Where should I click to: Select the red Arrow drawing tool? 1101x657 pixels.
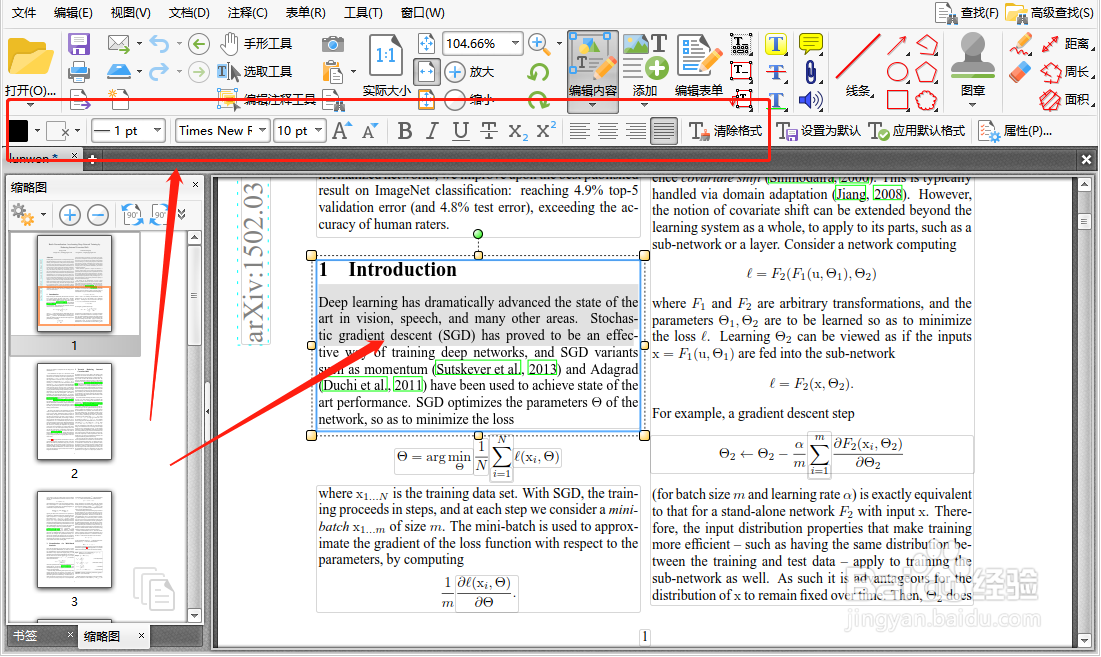click(x=897, y=45)
